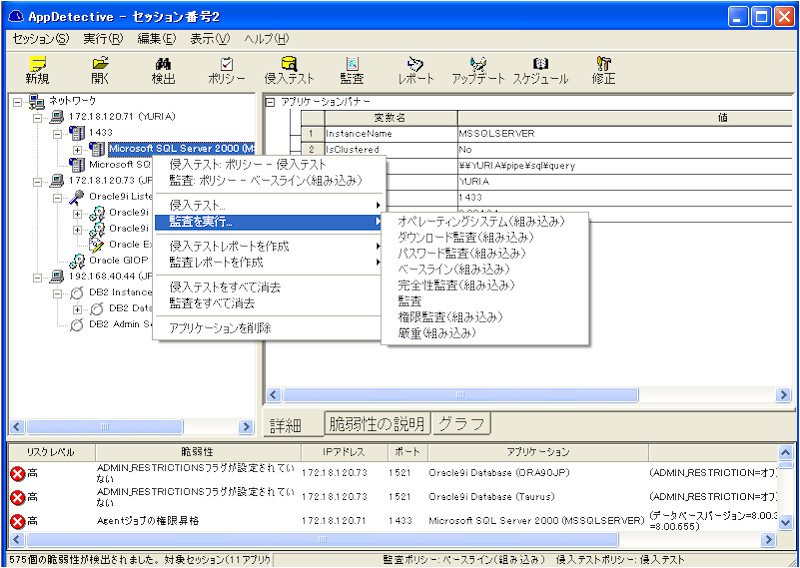800x568 pixels.
Task: Choose 監査レポートを作成 in context menu
Action: (268, 262)
